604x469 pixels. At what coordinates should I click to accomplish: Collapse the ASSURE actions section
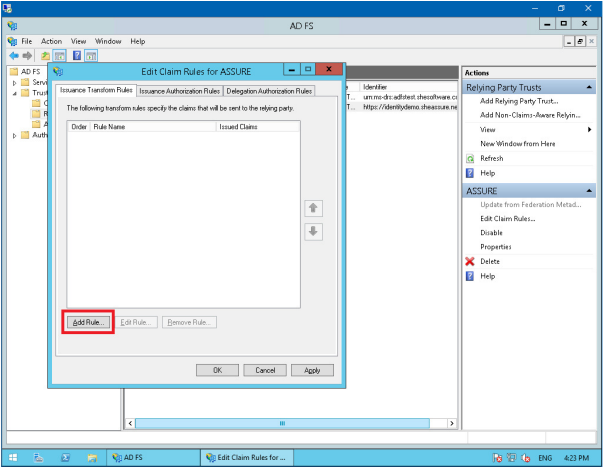tap(590, 190)
